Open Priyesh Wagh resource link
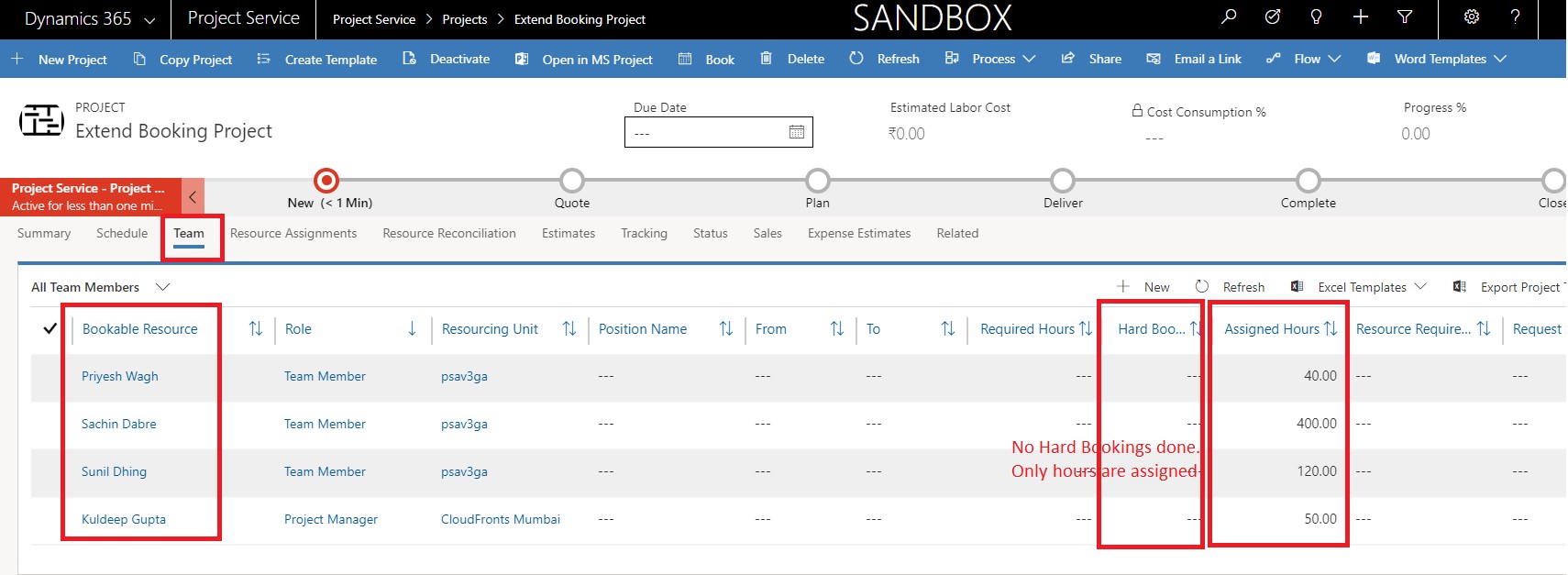Viewport: 1568px width, 575px height. coord(120,376)
